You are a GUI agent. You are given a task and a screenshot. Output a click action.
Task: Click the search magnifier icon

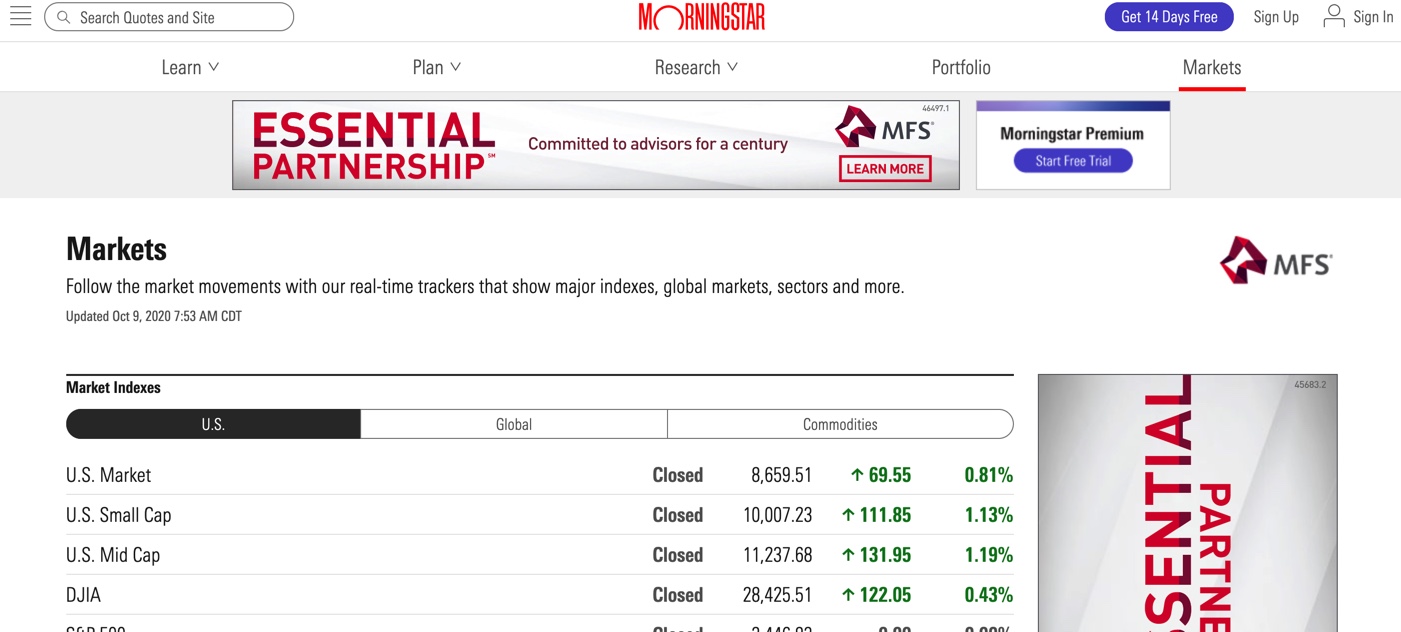[64, 17]
